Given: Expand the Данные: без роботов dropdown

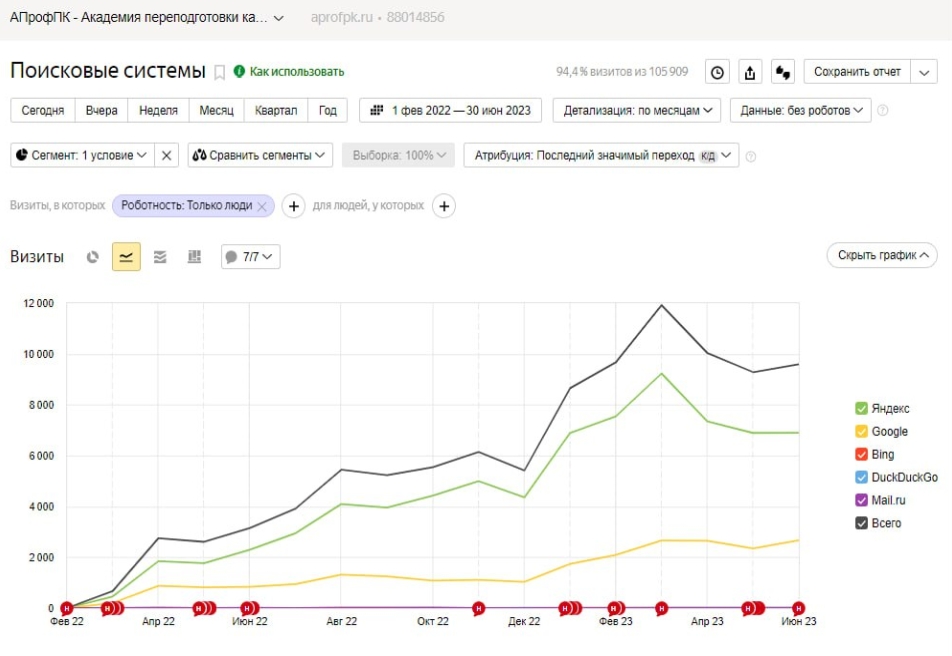Looking at the screenshot, I should pos(801,110).
